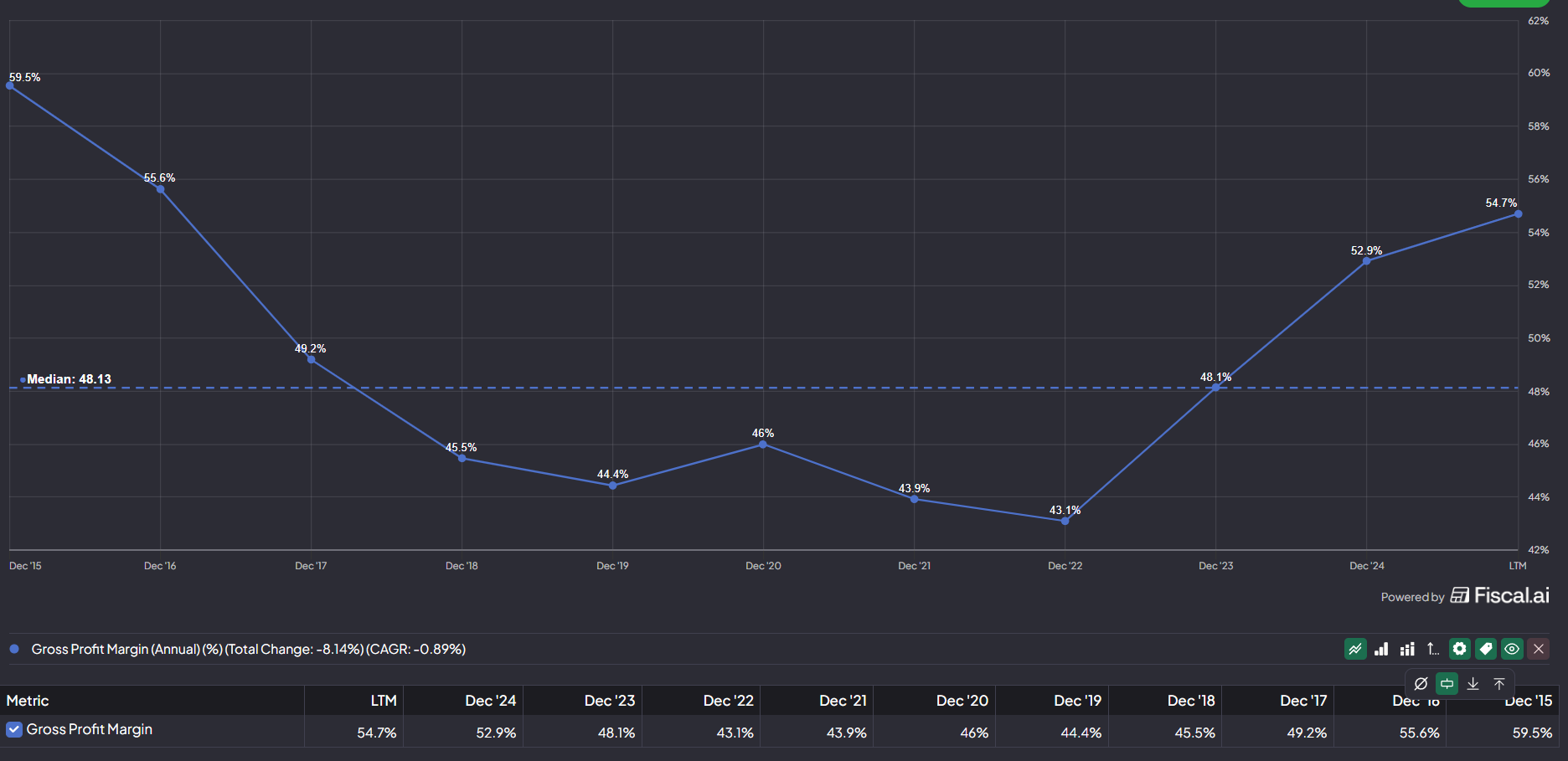Toggle the median line icon

pos(1447,684)
